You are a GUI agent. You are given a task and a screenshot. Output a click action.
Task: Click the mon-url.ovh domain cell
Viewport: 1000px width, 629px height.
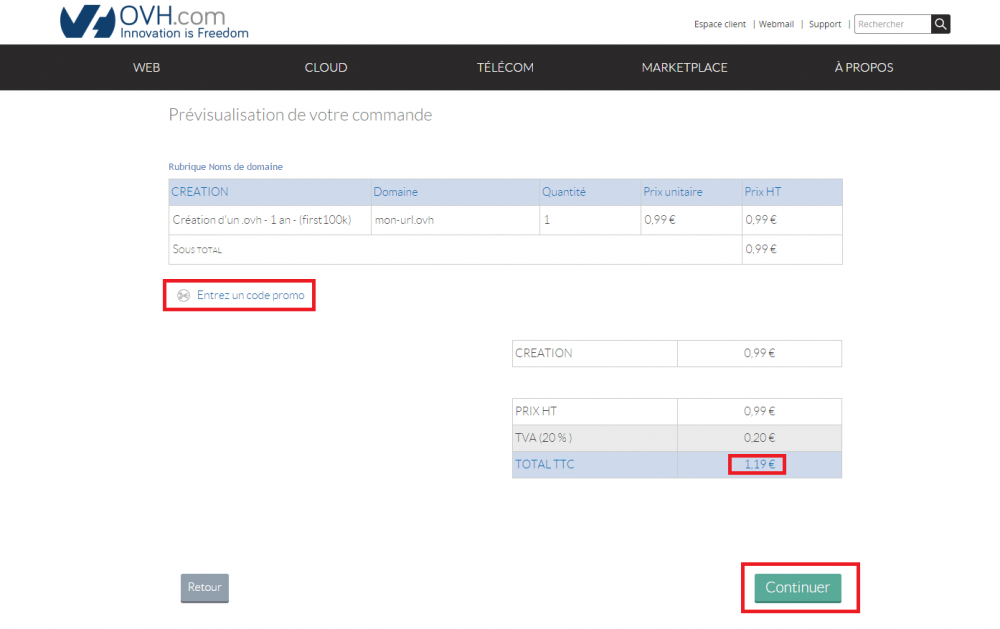click(404, 220)
